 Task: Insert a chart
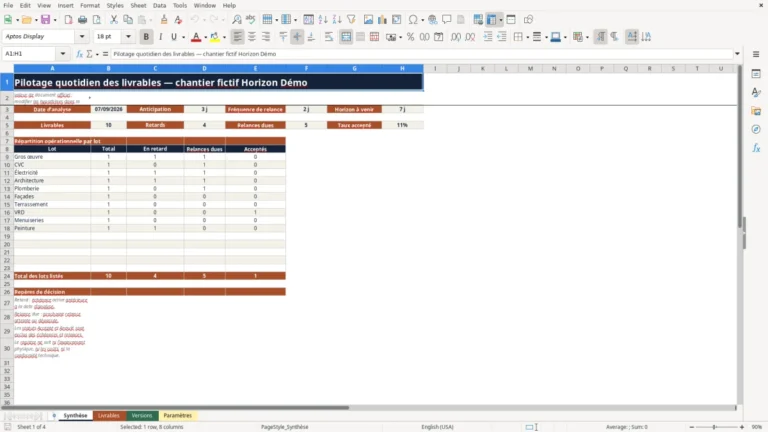(x=383, y=20)
